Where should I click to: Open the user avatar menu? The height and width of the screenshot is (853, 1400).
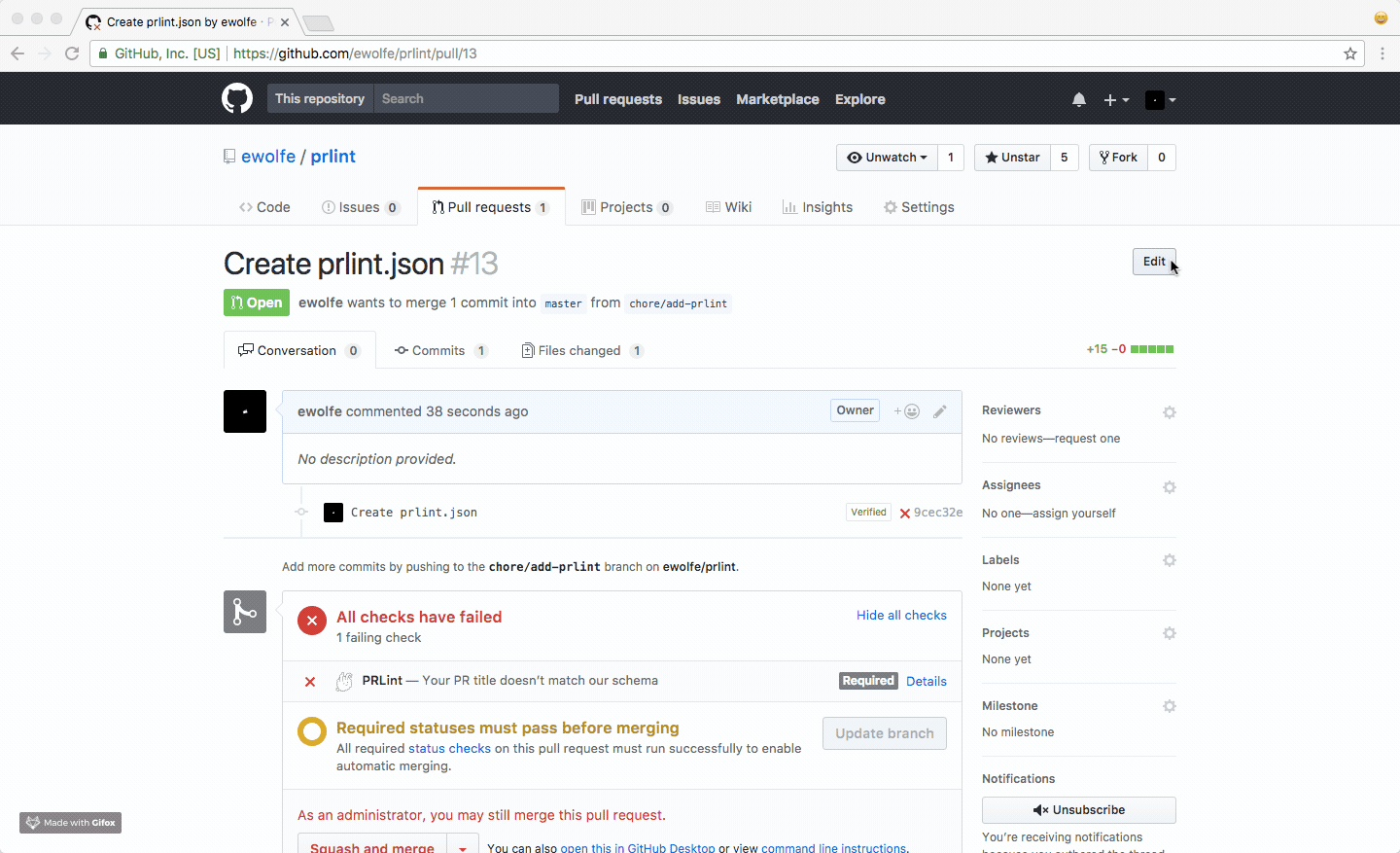click(1161, 99)
